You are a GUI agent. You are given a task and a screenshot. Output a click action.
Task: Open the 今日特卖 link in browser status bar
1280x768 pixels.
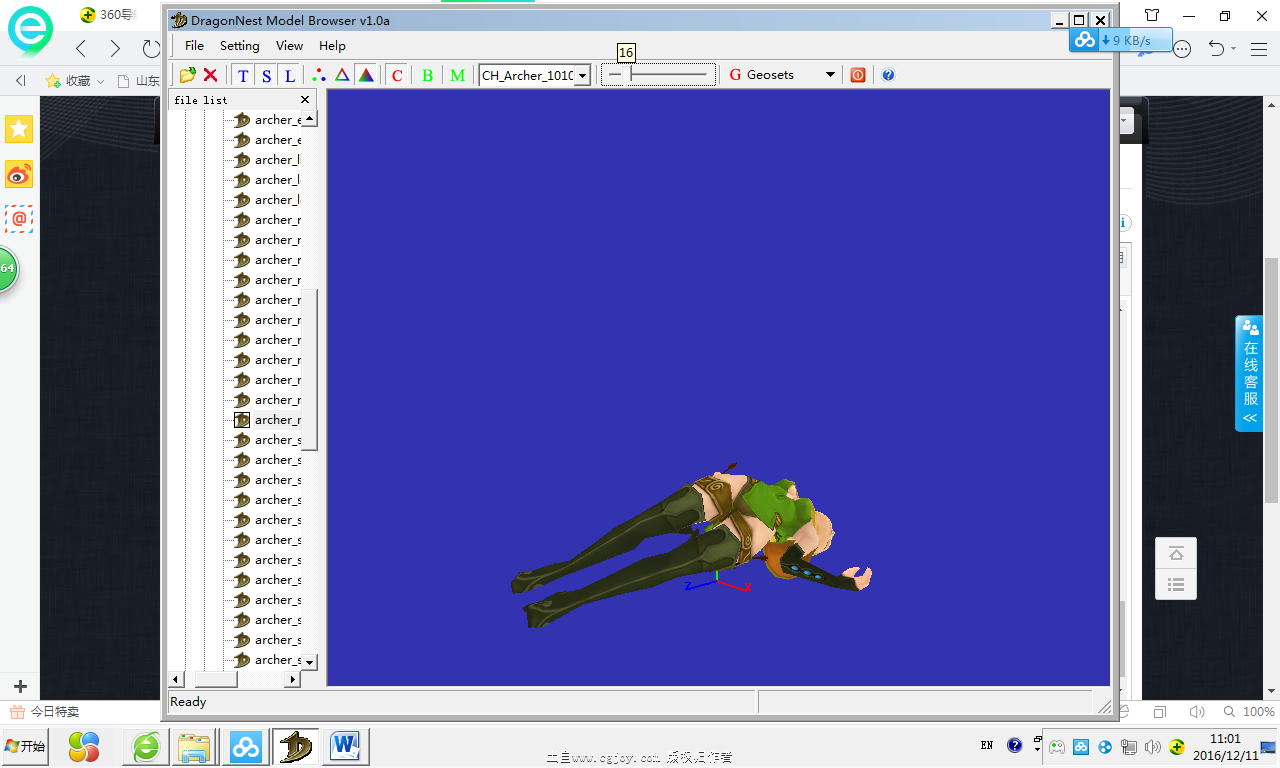[44, 712]
